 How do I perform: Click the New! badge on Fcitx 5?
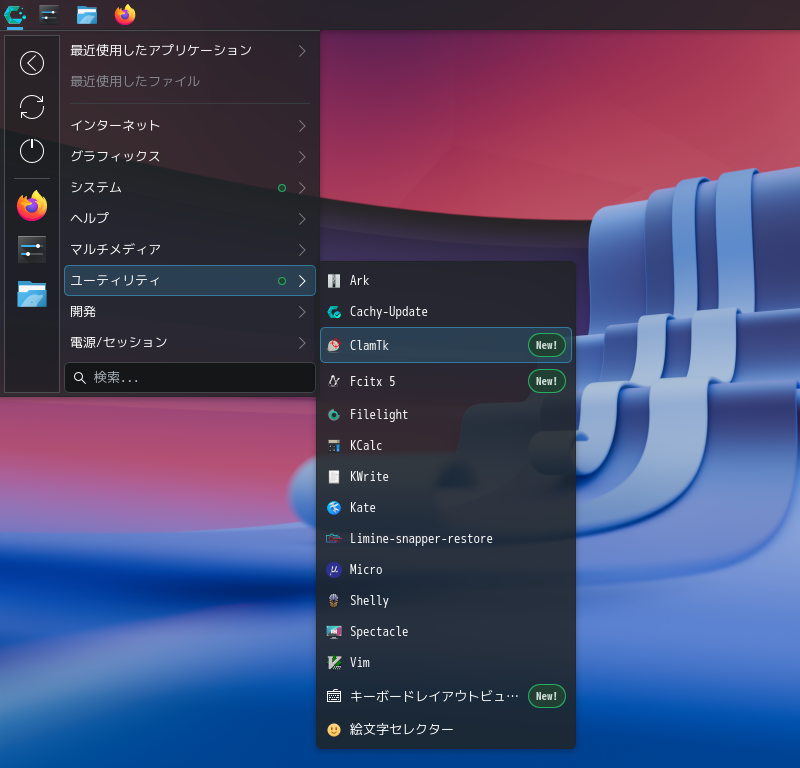point(546,381)
